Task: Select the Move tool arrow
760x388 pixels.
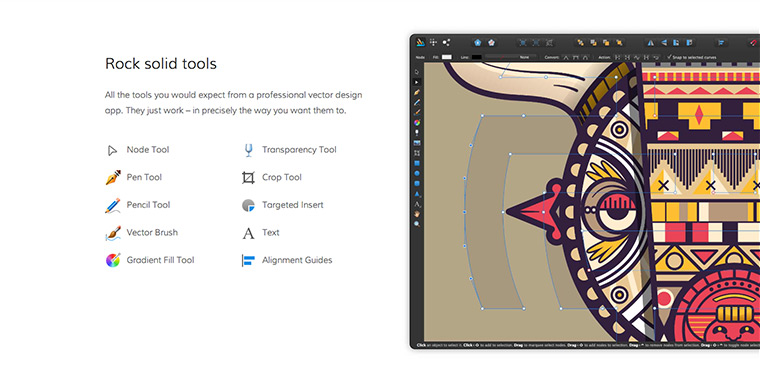Action: click(417, 72)
